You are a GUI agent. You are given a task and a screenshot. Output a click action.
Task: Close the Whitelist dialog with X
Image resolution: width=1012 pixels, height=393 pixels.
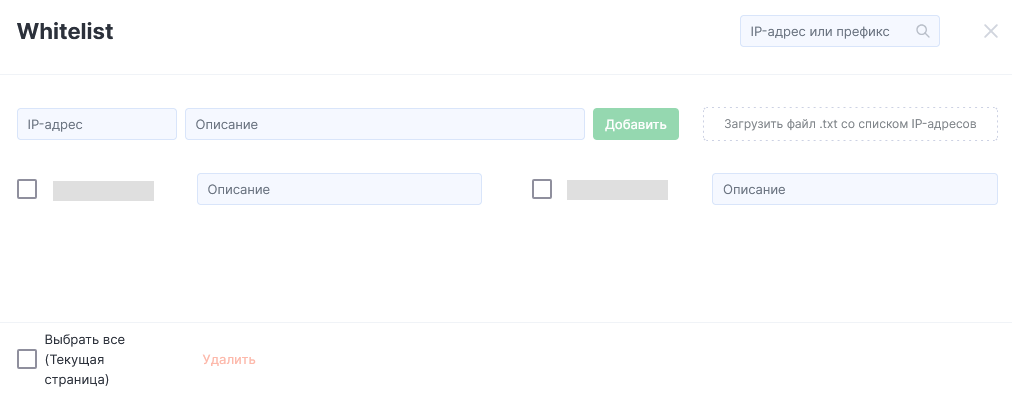(x=991, y=31)
